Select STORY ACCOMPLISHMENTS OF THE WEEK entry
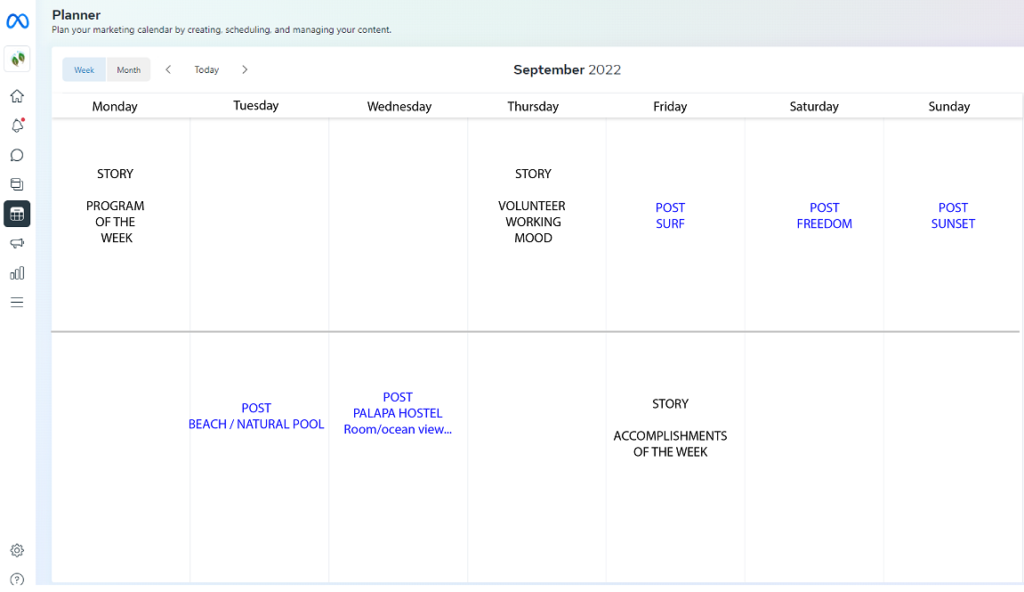The image size is (1024, 592). 670,428
